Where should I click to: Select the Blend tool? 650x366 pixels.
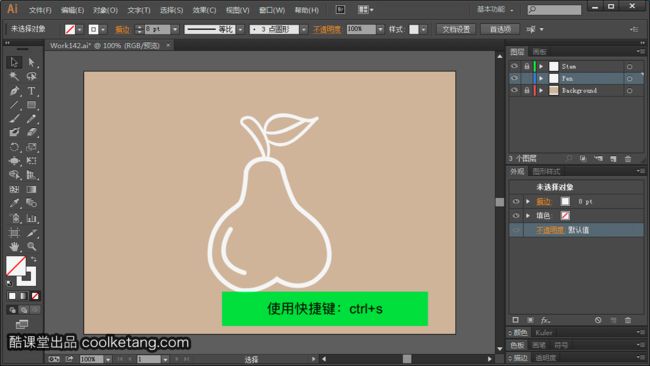point(31,204)
